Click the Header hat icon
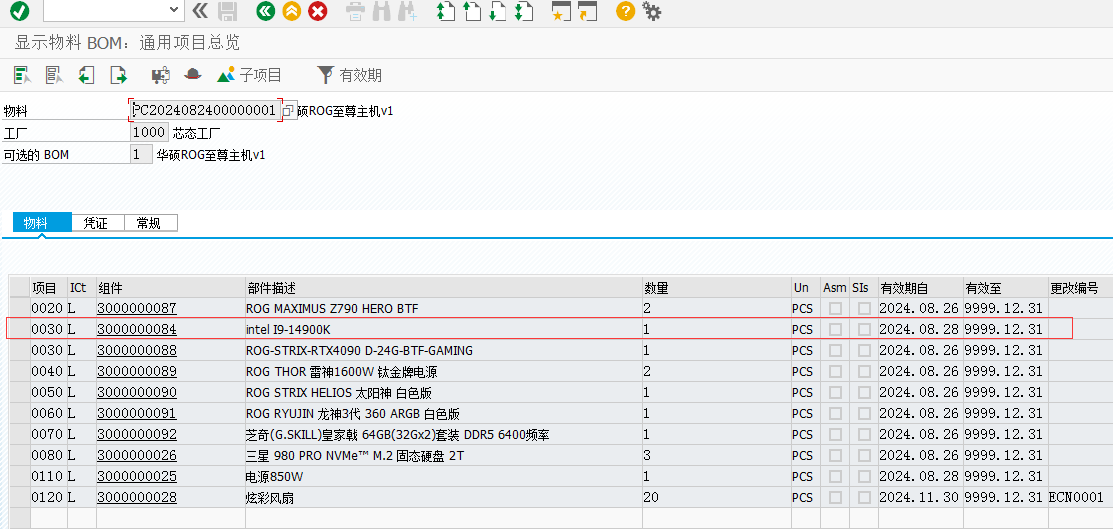Image resolution: width=1113 pixels, height=529 pixels. tap(193, 75)
